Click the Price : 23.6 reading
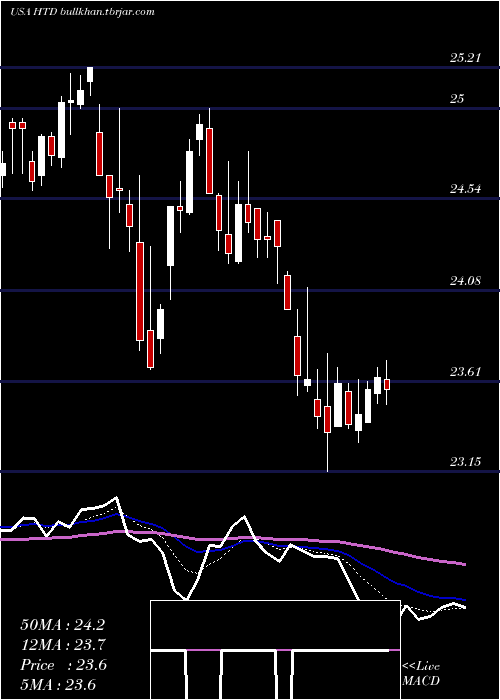This screenshot has height=700, width=500. point(64,665)
